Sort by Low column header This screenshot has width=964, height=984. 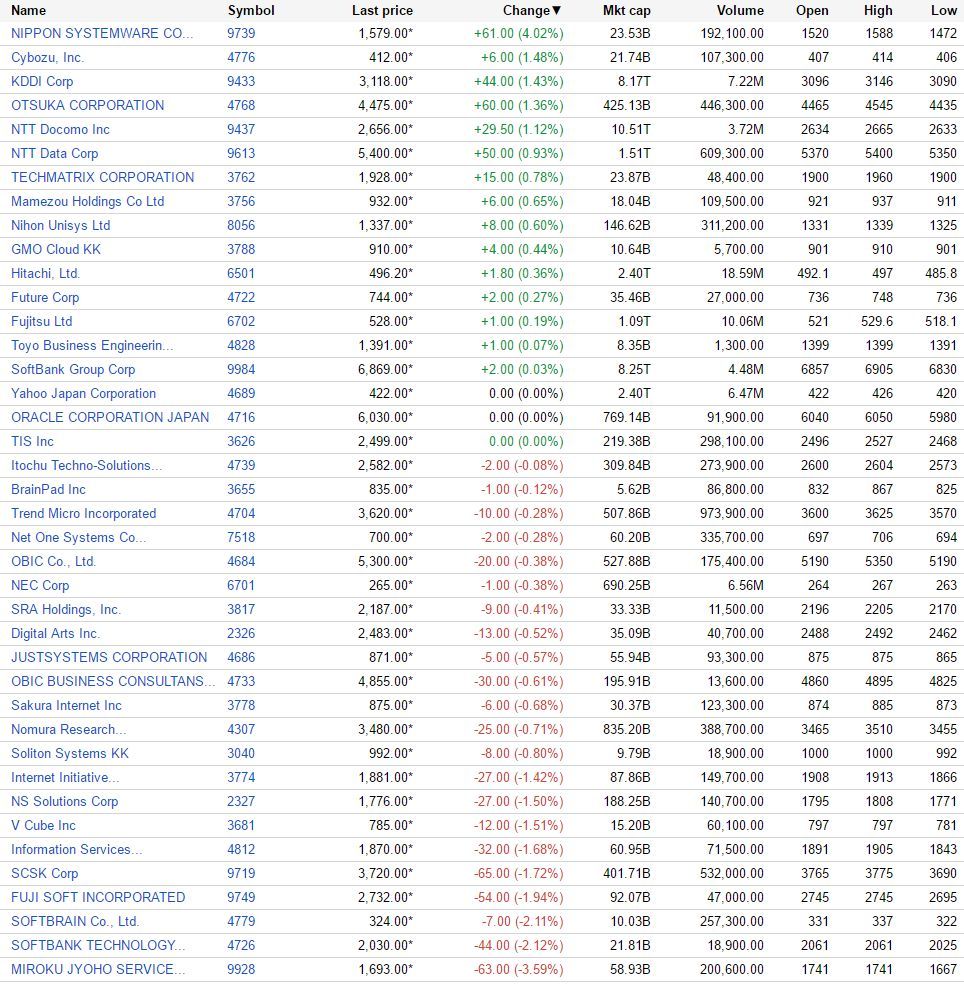tap(944, 11)
